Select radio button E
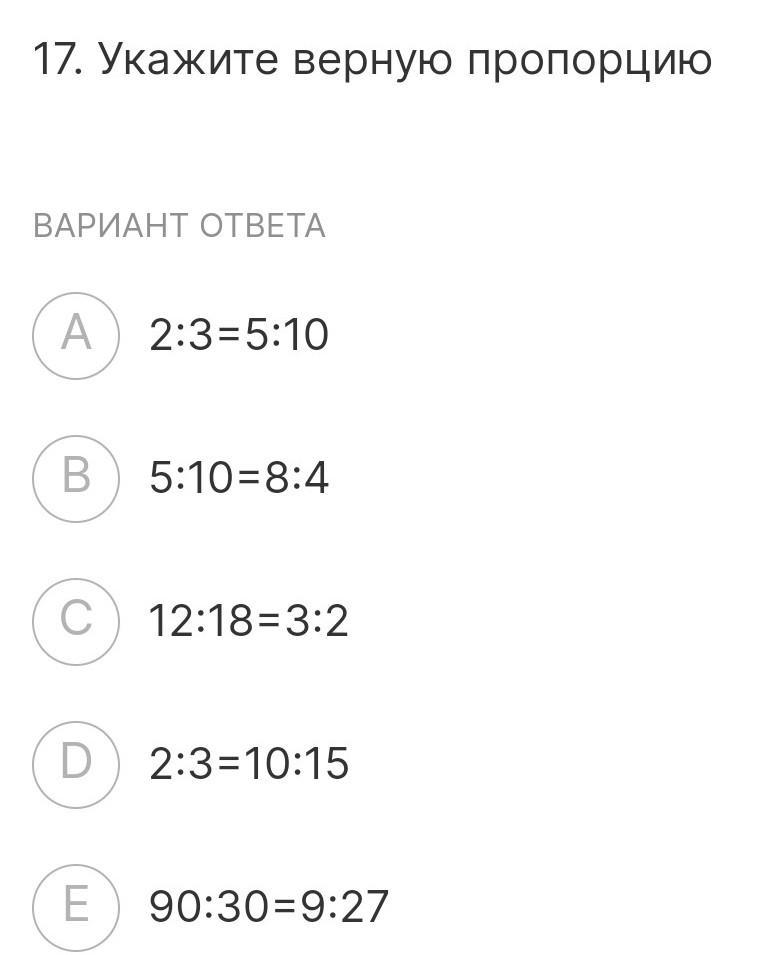Image resolution: width=760 pixels, height=955 pixels. click(76, 906)
